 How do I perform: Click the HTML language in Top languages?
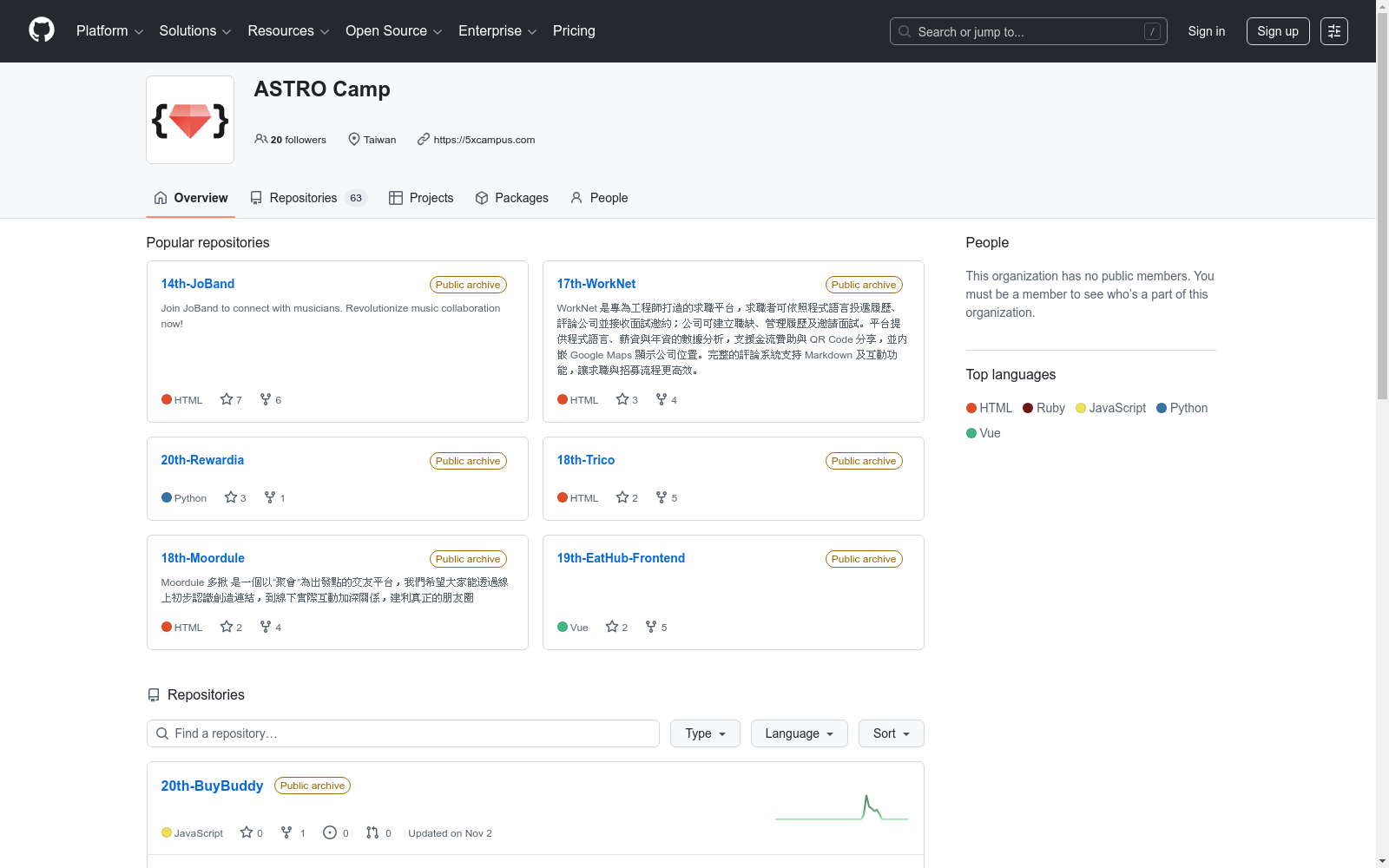989,408
